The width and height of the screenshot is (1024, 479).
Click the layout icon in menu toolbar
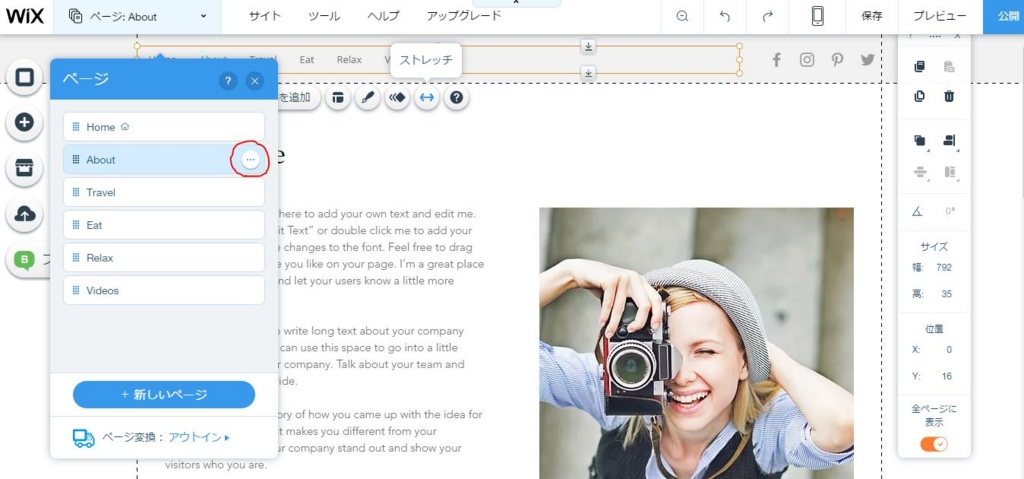tap(338, 97)
